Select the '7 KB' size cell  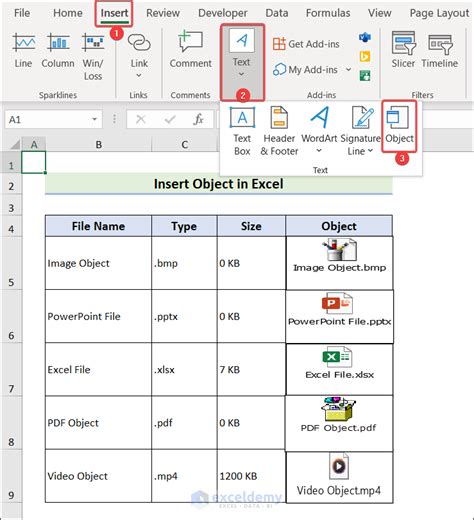pyautogui.click(x=251, y=370)
